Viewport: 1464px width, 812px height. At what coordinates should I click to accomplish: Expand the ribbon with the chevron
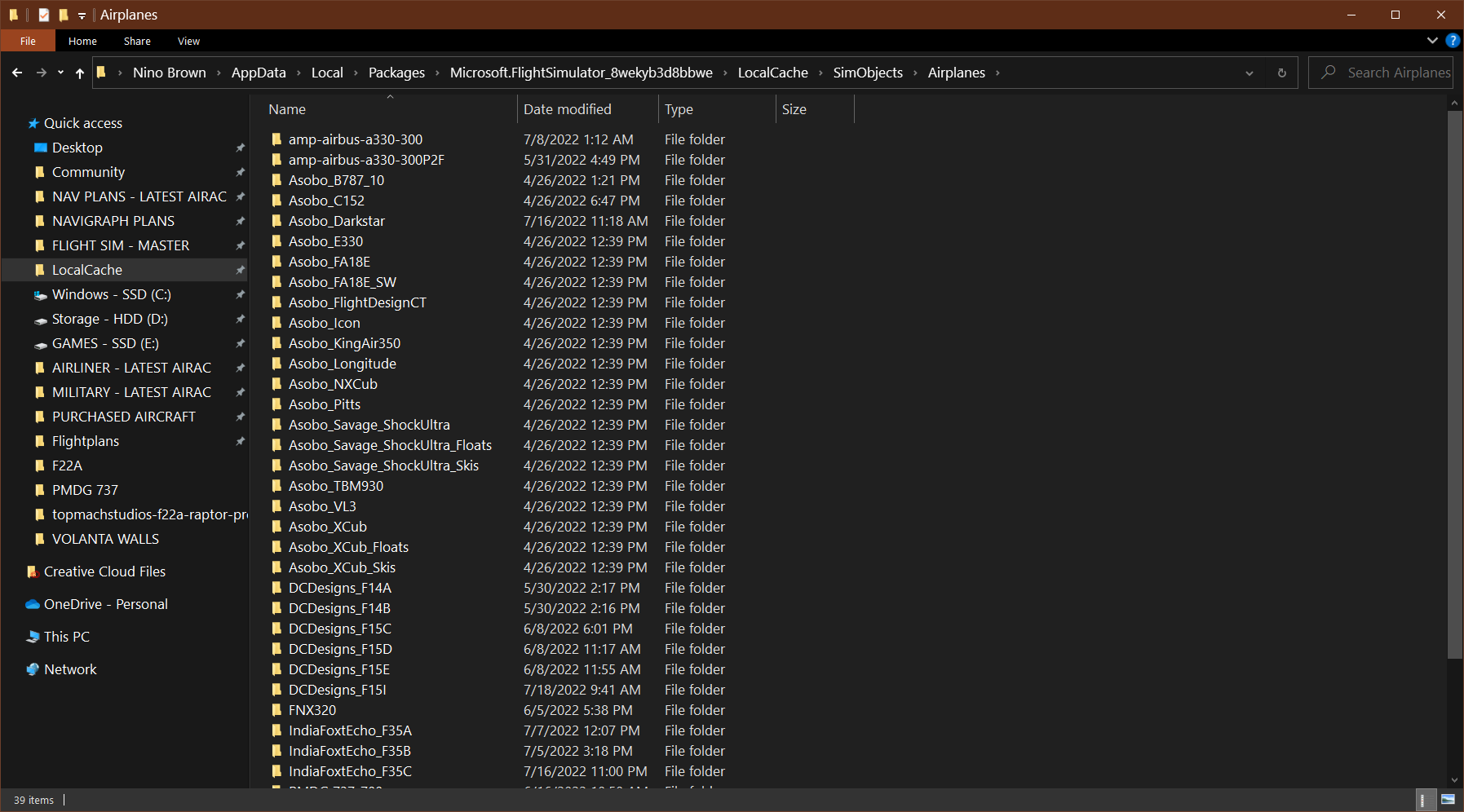click(1432, 41)
